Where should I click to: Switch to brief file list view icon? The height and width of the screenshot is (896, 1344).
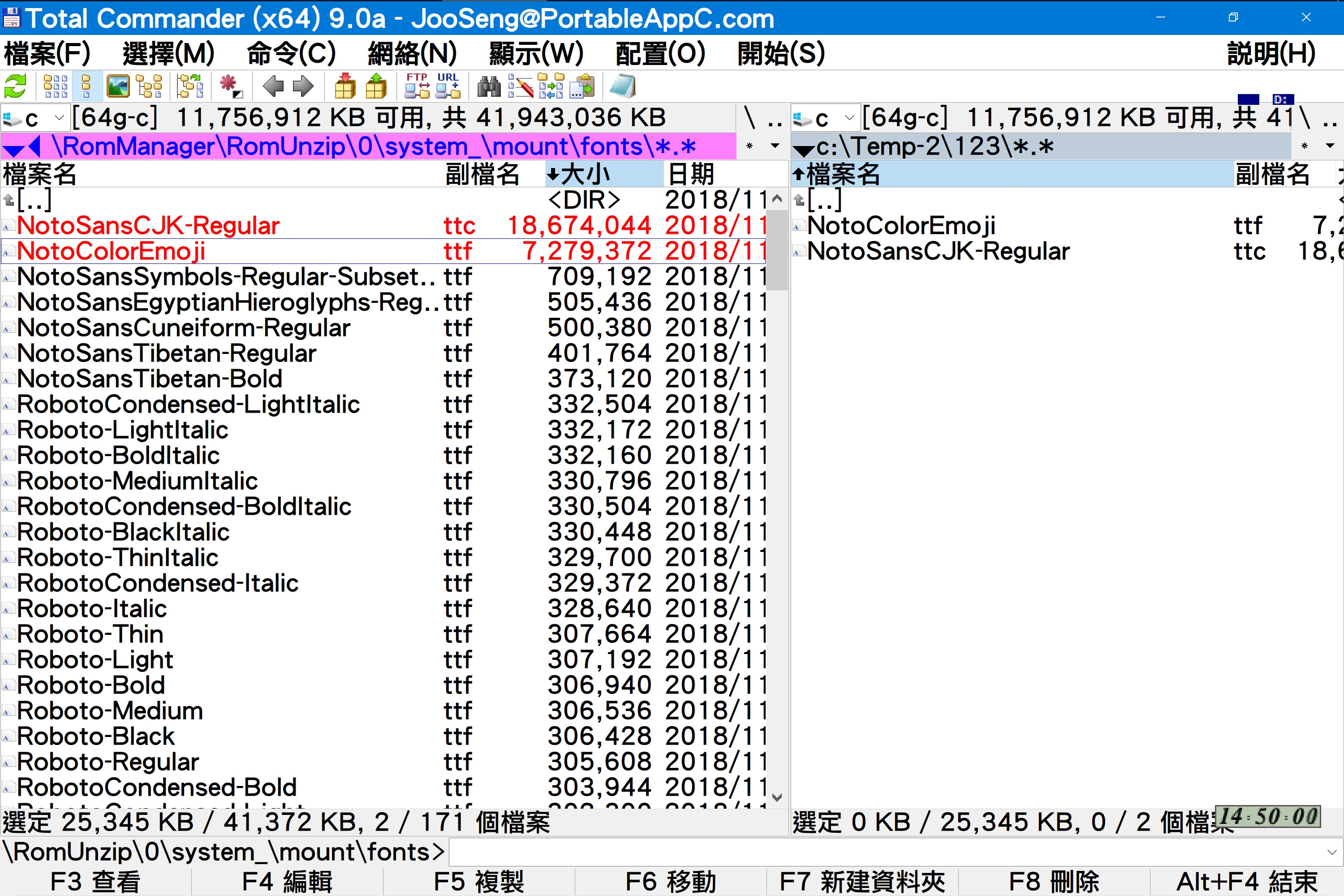[x=56, y=87]
